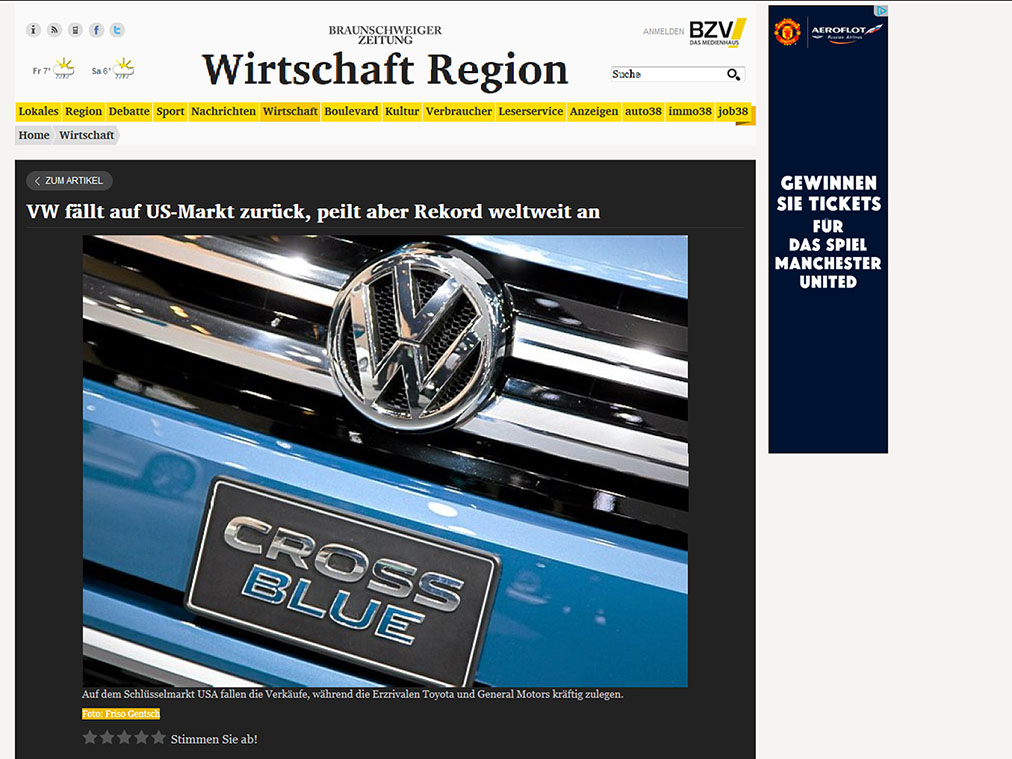Click the Braunschweiger Zeitung masthead

385,35
